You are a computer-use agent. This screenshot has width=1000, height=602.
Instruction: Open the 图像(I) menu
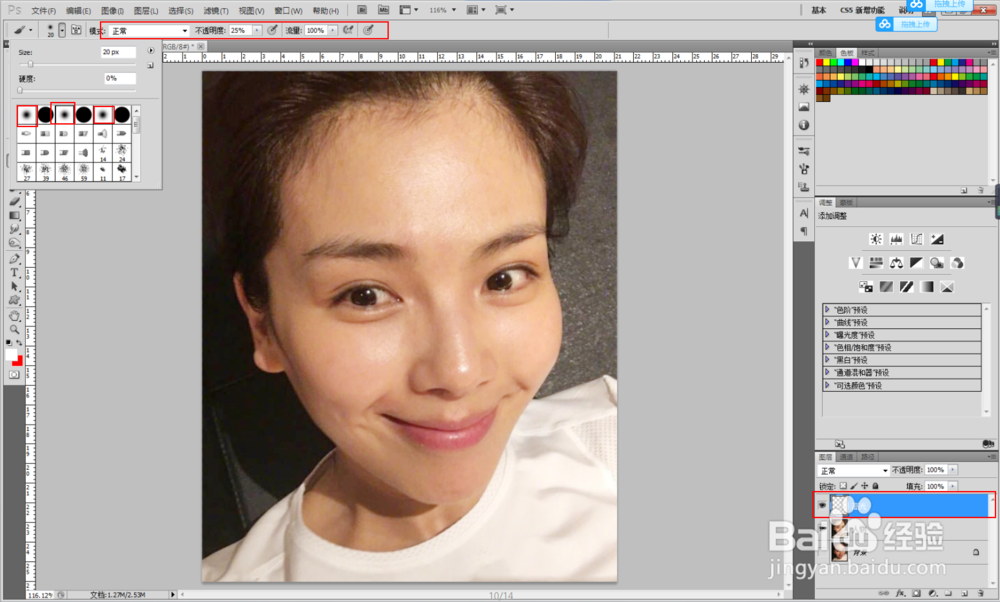(112, 11)
